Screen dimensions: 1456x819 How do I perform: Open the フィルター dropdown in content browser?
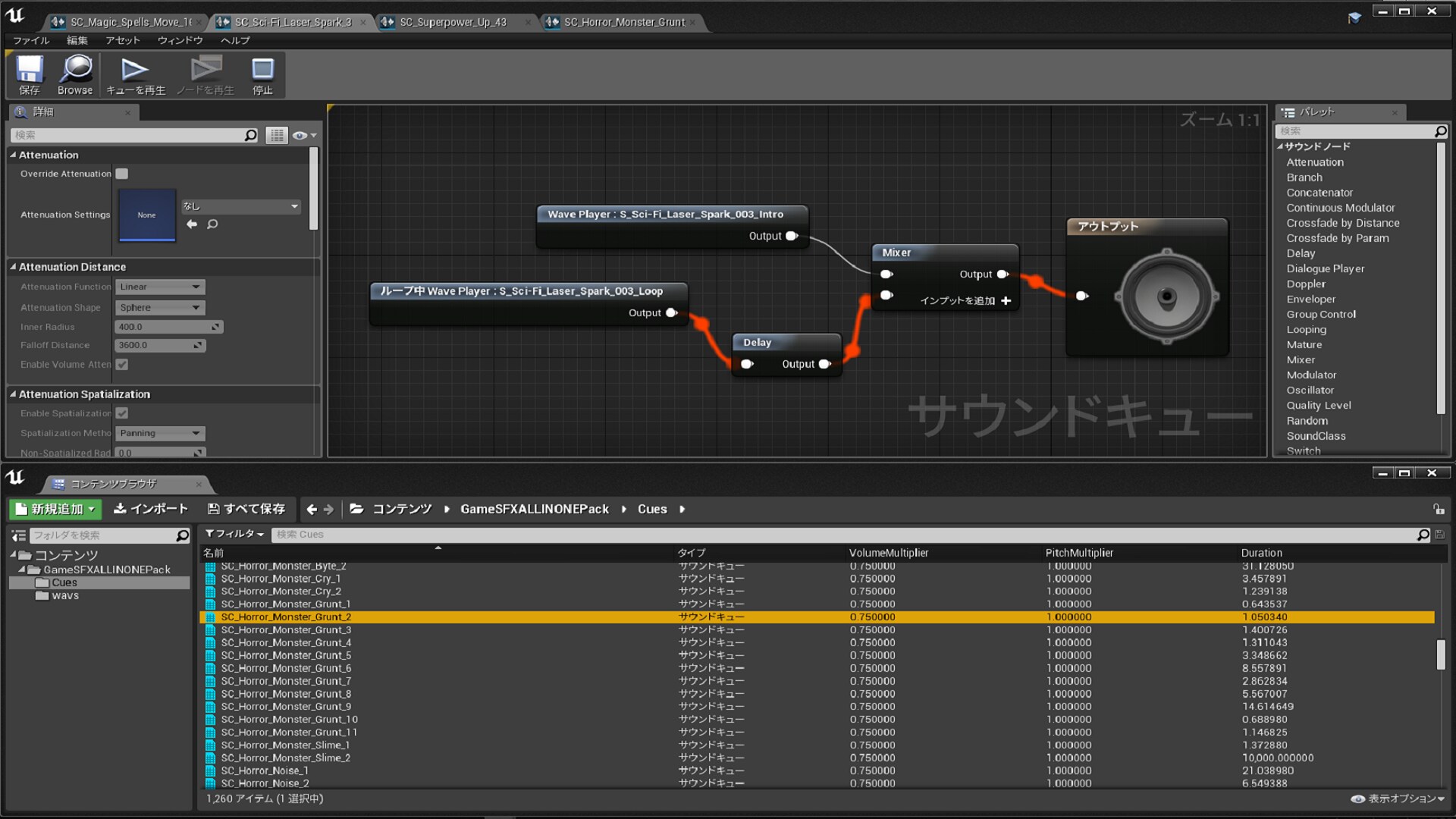tap(235, 534)
